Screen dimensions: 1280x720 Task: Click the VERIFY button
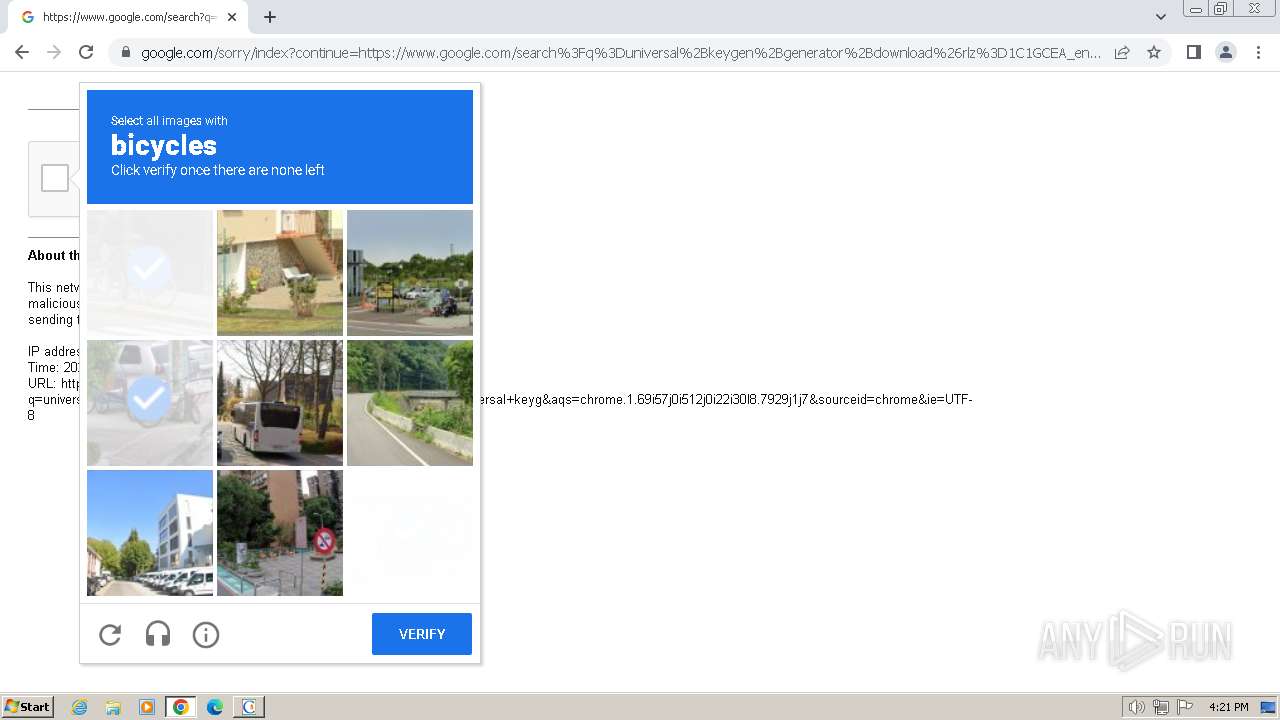pos(422,634)
